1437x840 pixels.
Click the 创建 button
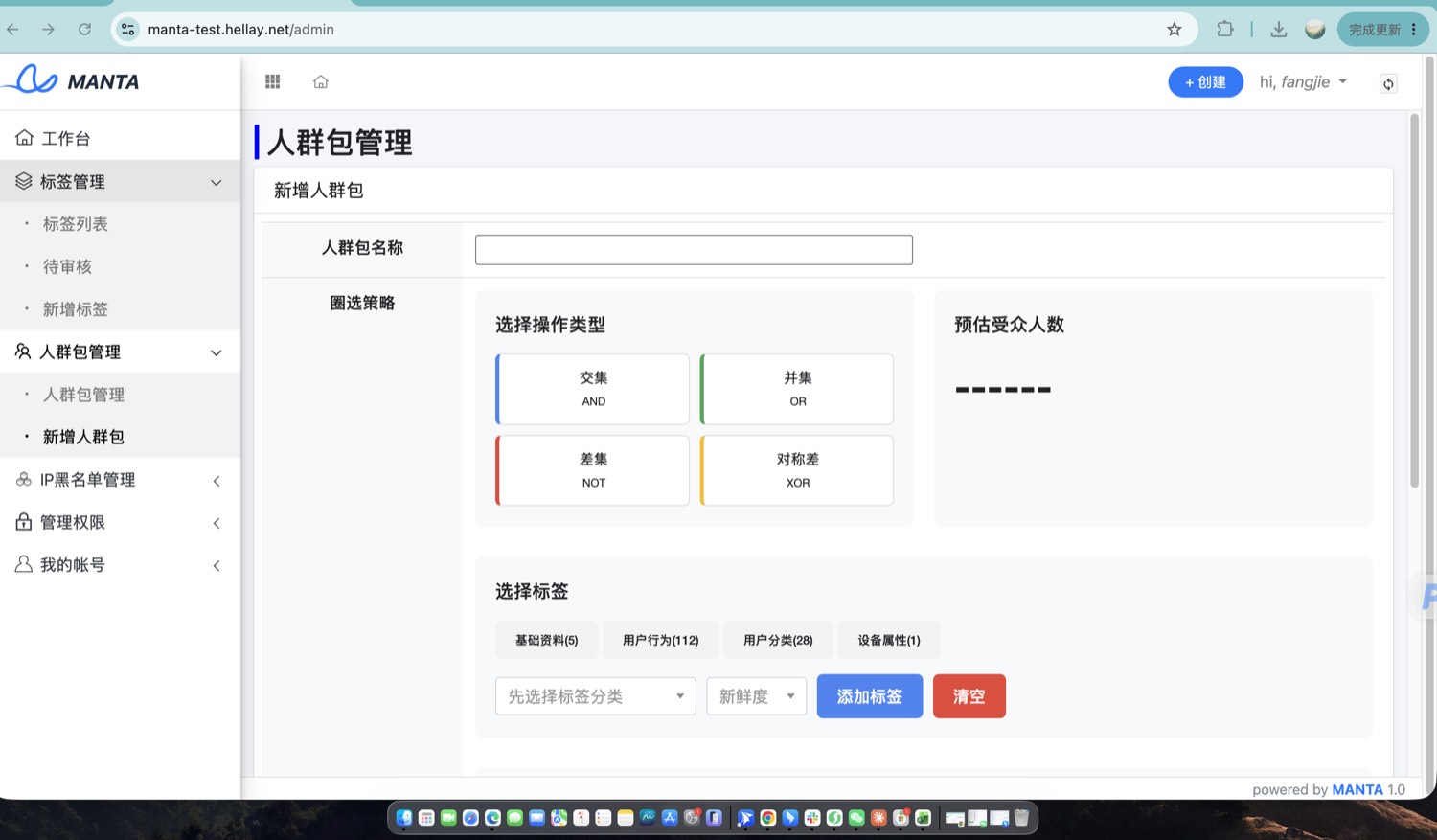click(1205, 82)
